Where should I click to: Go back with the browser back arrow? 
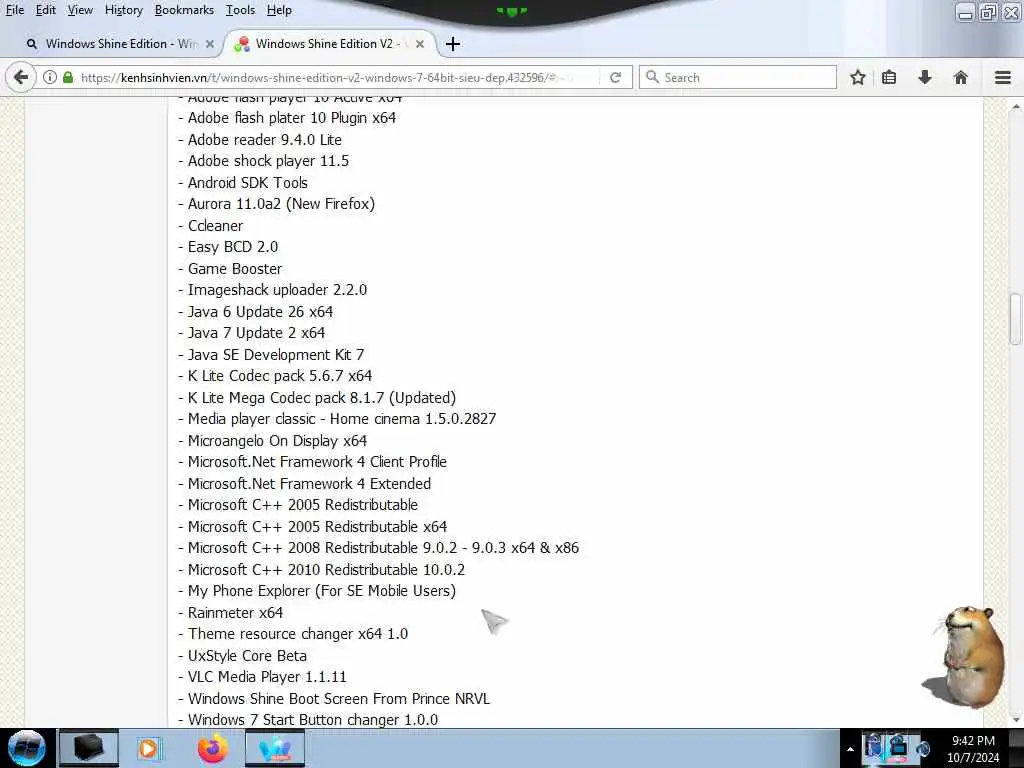(x=20, y=78)
